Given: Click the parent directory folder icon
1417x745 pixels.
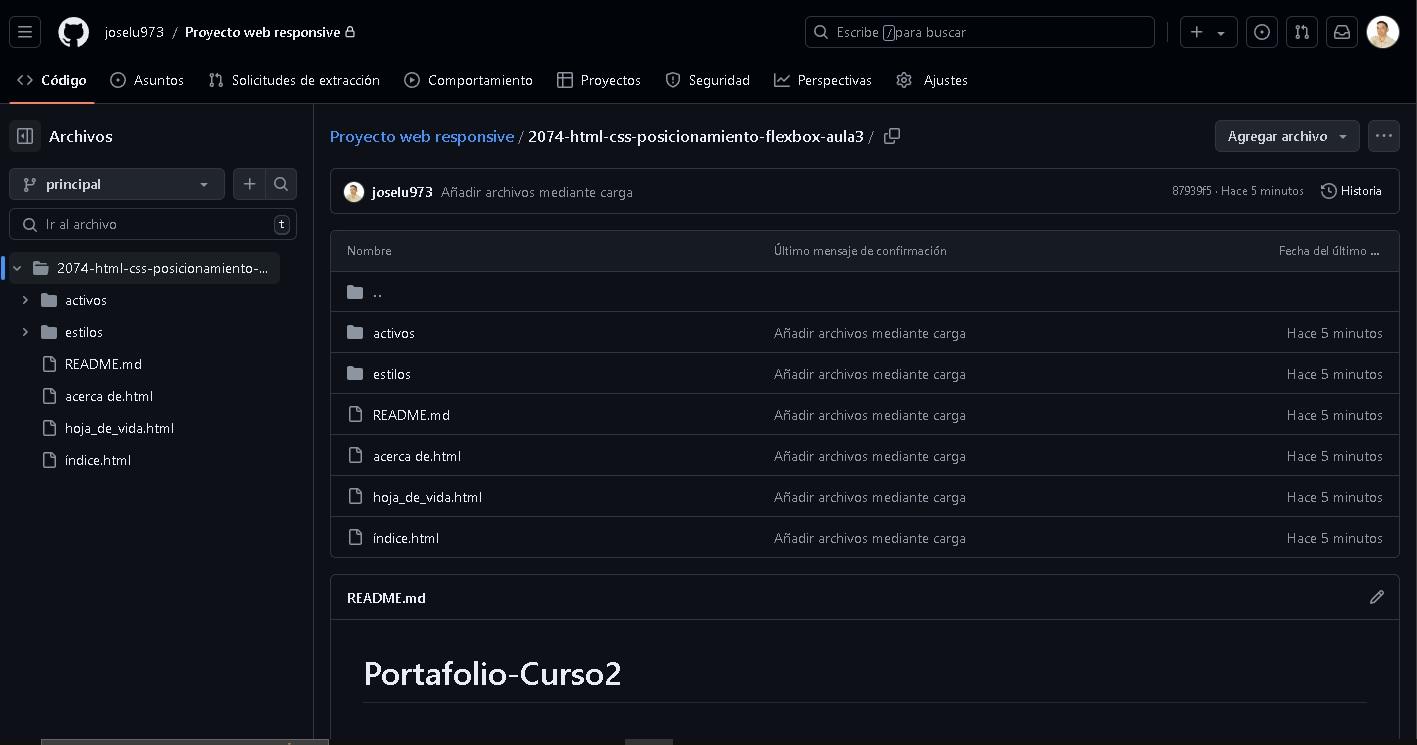Looking at the screenshot, I should pos(355,292).
